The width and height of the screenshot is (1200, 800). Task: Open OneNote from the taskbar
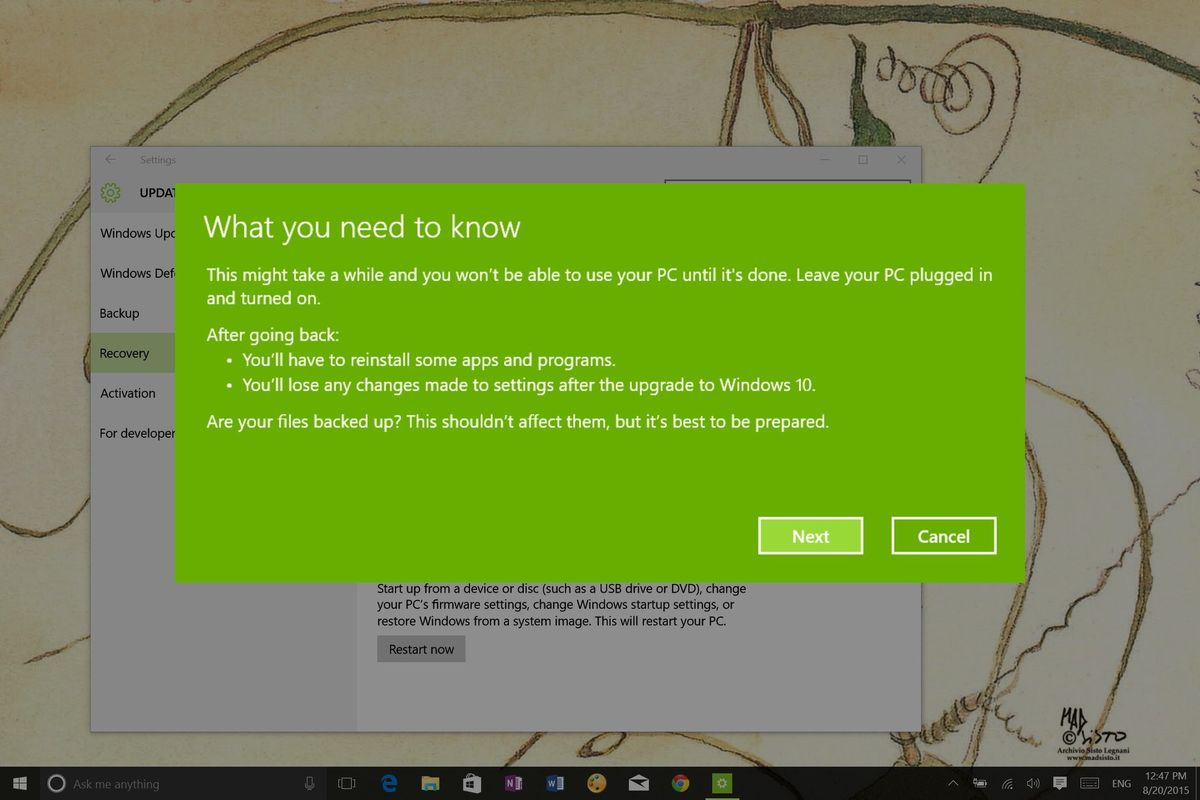pyautogui.click(x=513, y=783)
